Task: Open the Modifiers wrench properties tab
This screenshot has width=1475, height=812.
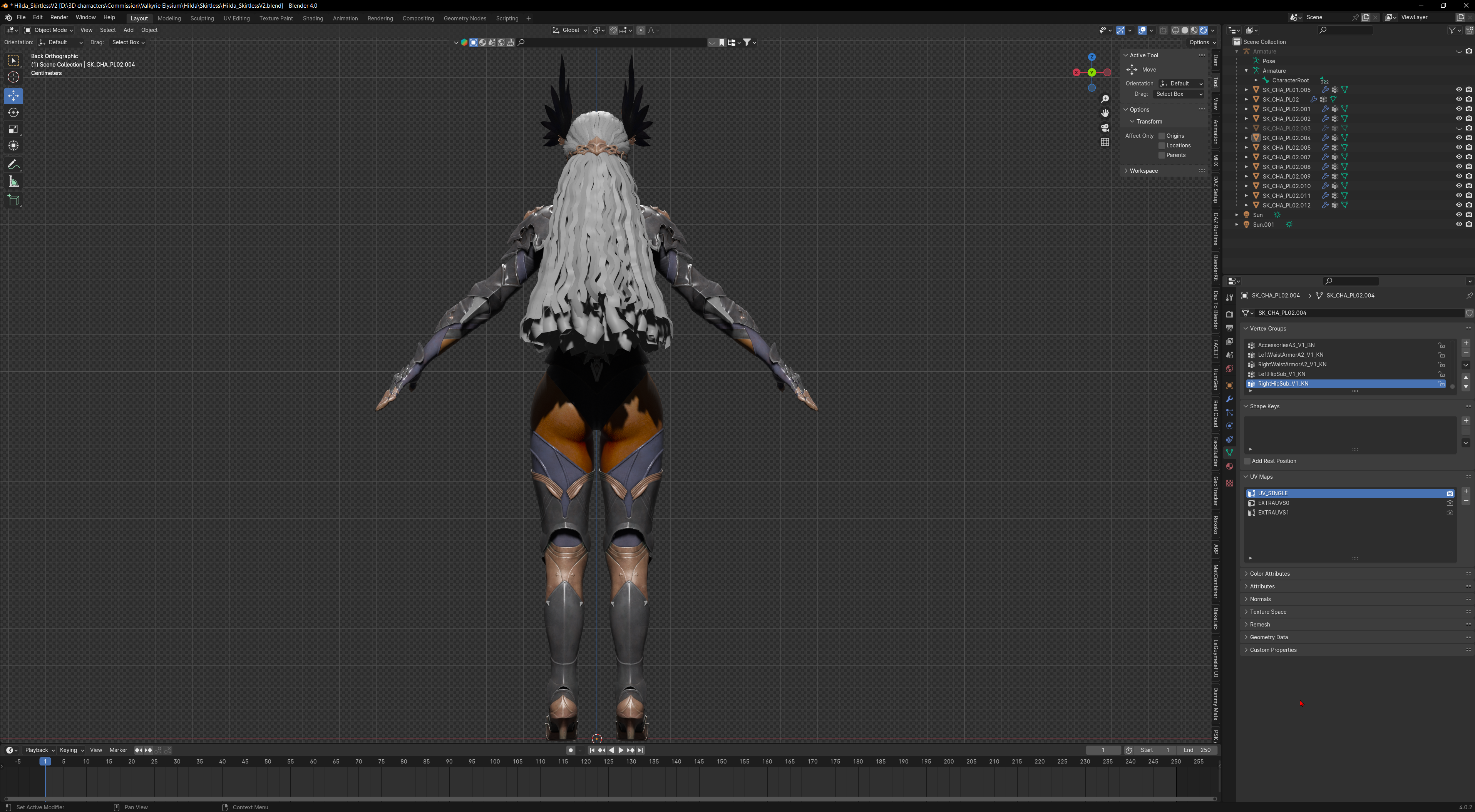Action: (x=1229, y=399)
